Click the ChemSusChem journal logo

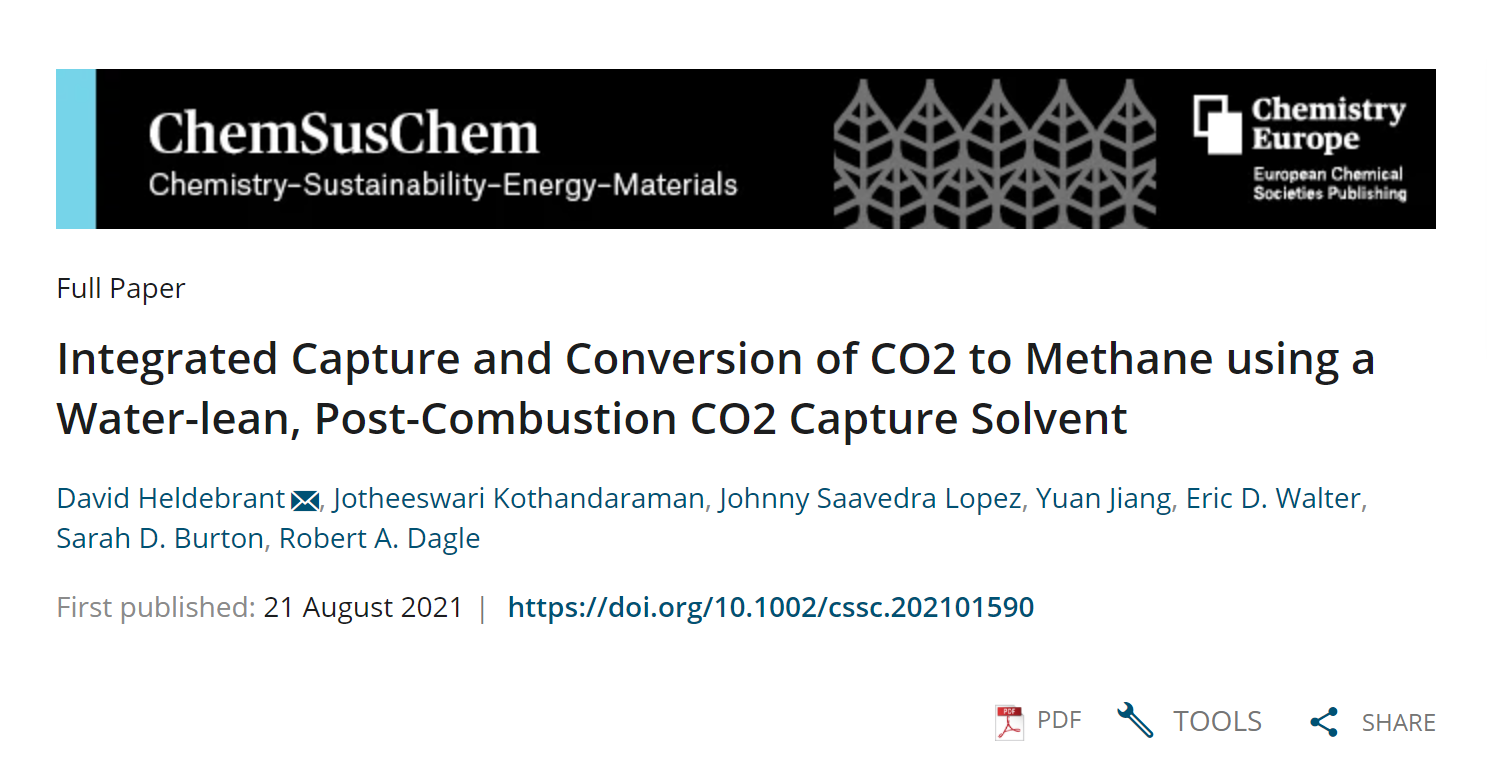click(344, 134)
